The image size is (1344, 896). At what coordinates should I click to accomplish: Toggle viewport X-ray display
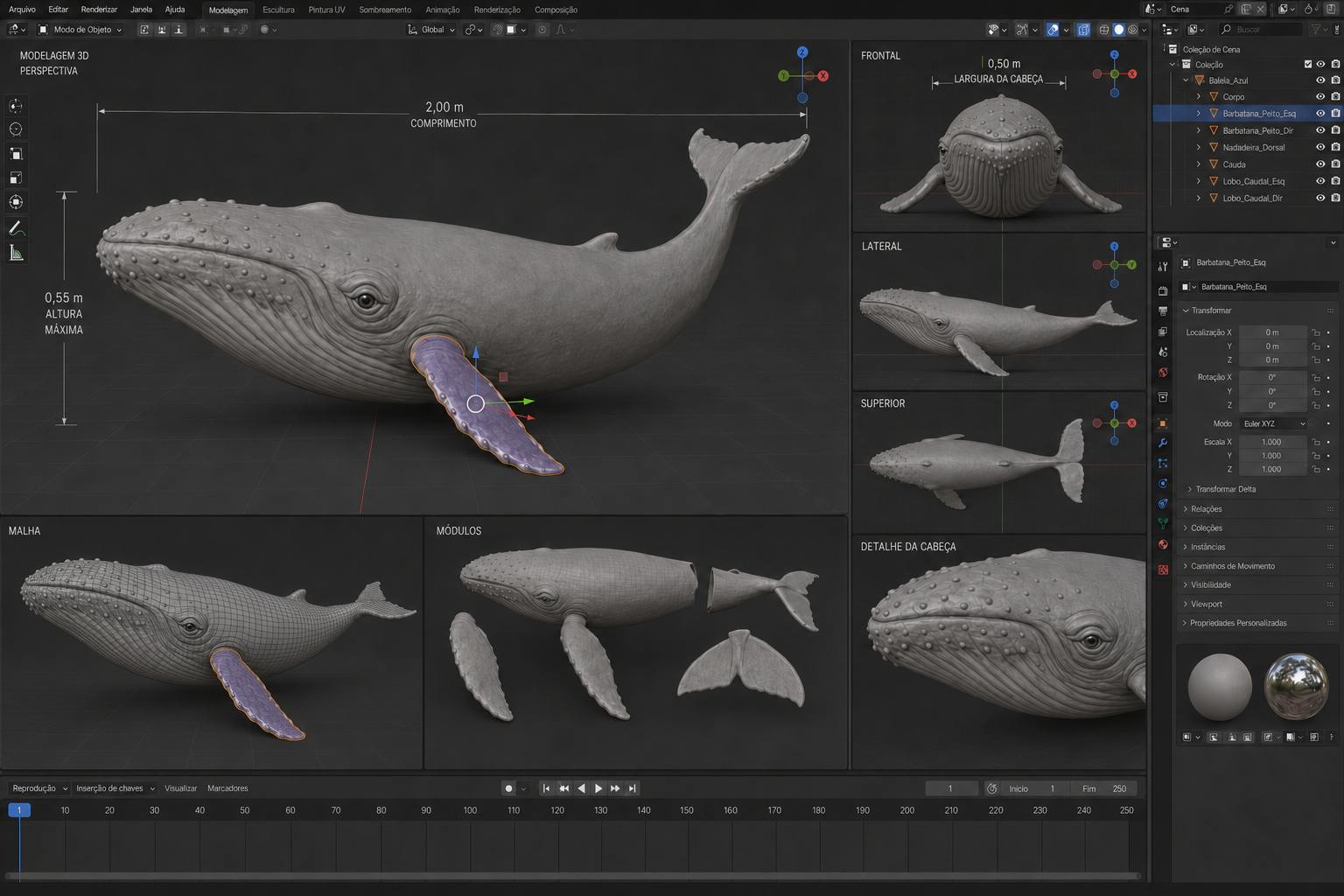pyautogui.click(x=1083, y=30)
